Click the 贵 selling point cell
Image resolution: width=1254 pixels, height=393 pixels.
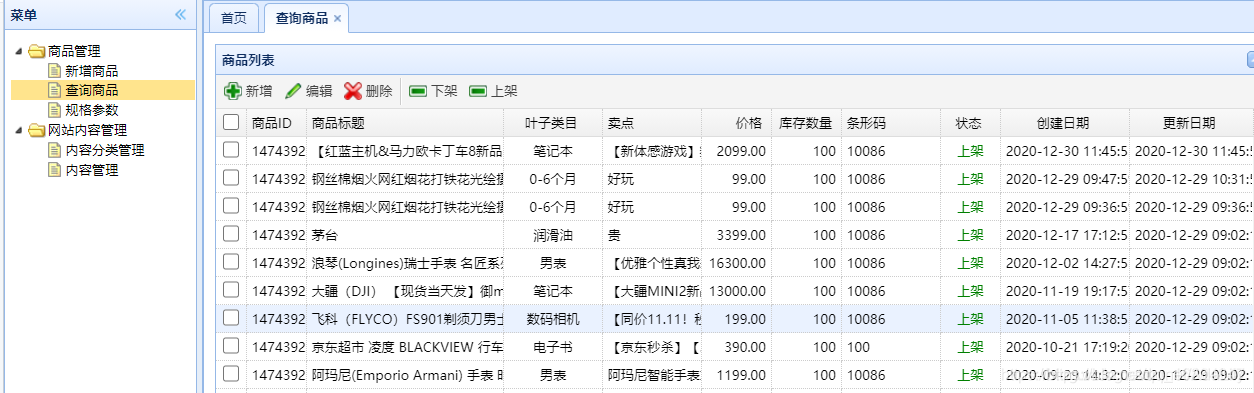click(x=652, y=235)
